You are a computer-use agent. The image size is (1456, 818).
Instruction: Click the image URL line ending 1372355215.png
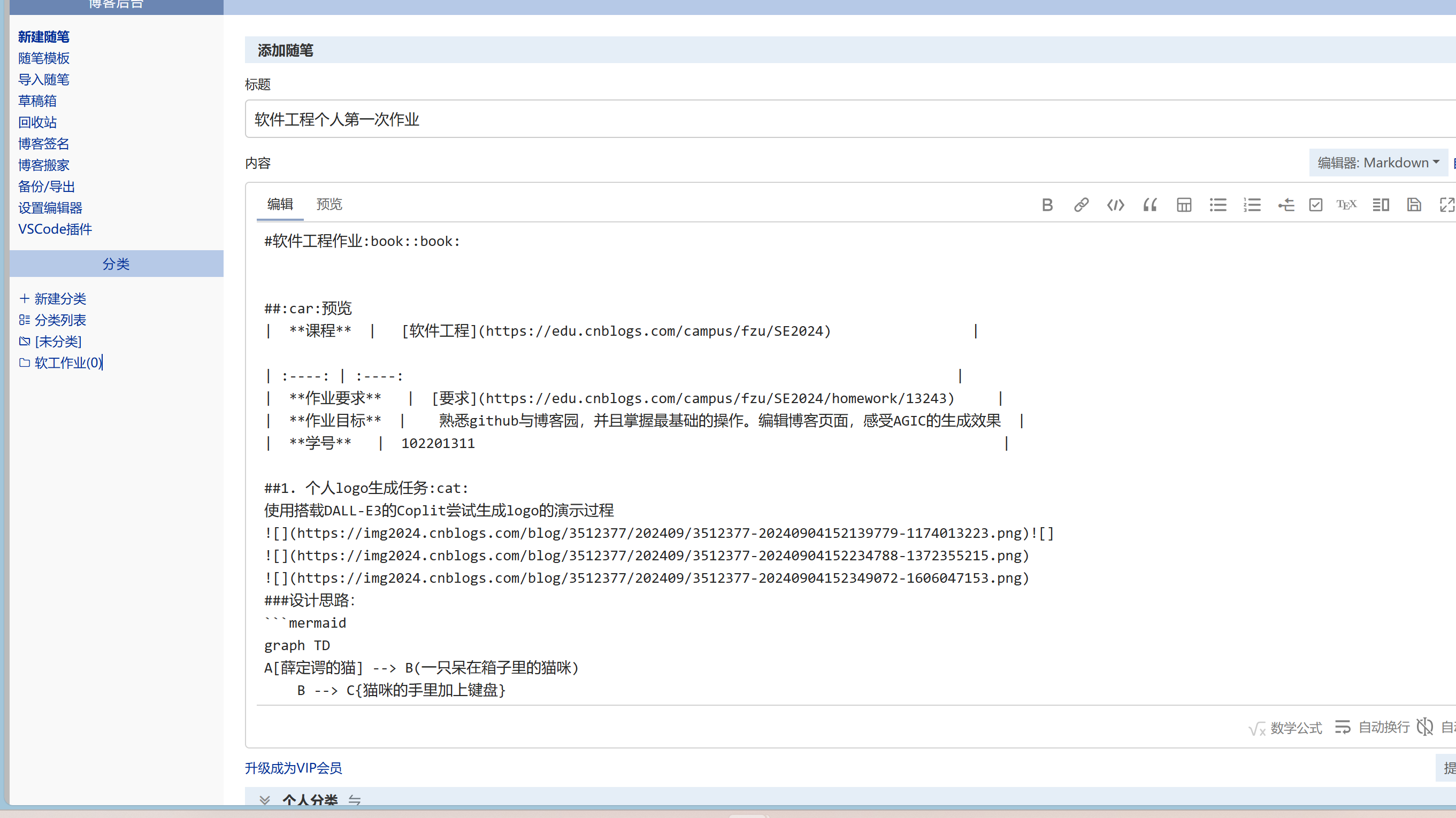[x=647, y=556]
